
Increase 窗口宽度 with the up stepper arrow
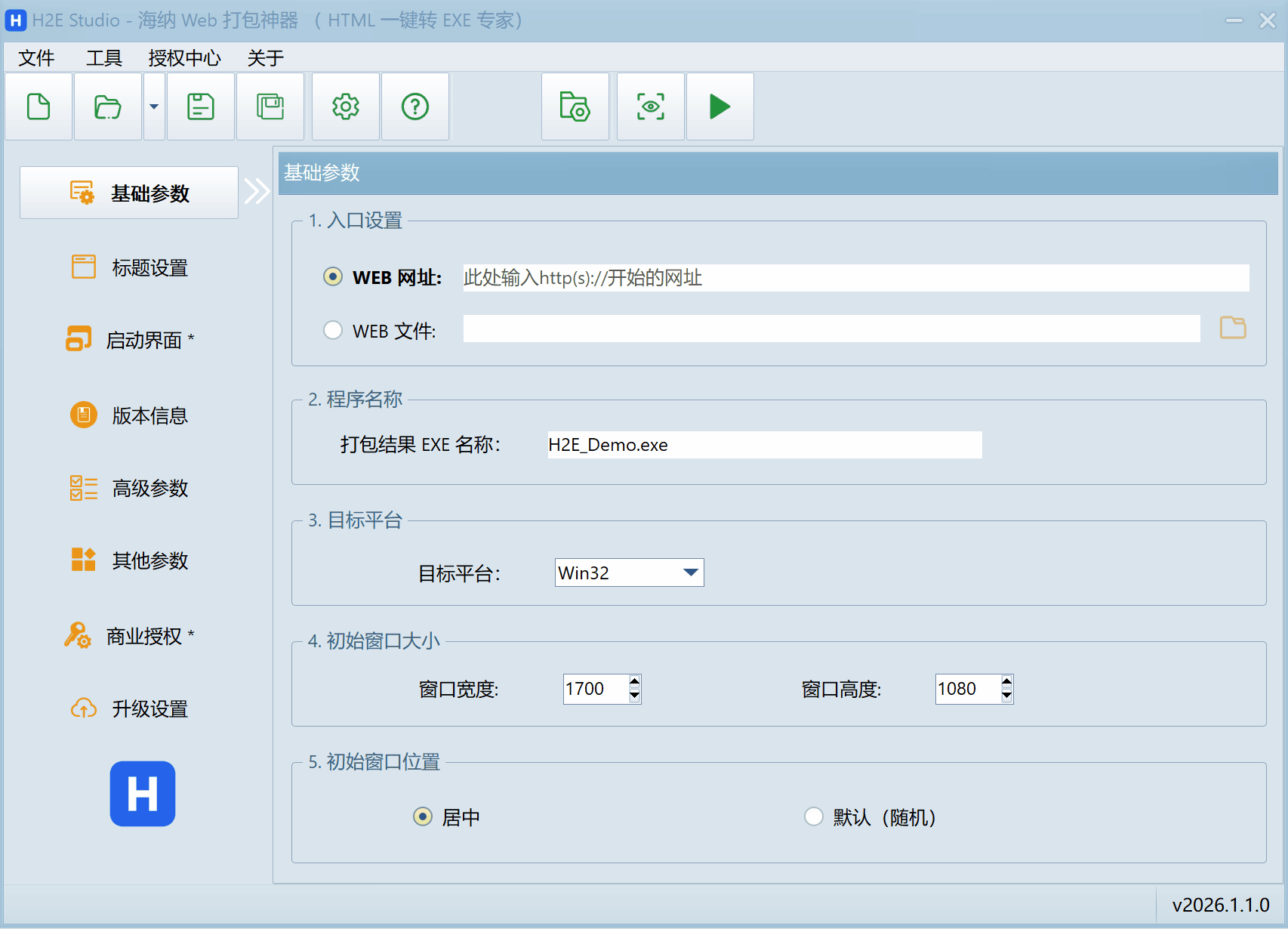click(634, 681)
